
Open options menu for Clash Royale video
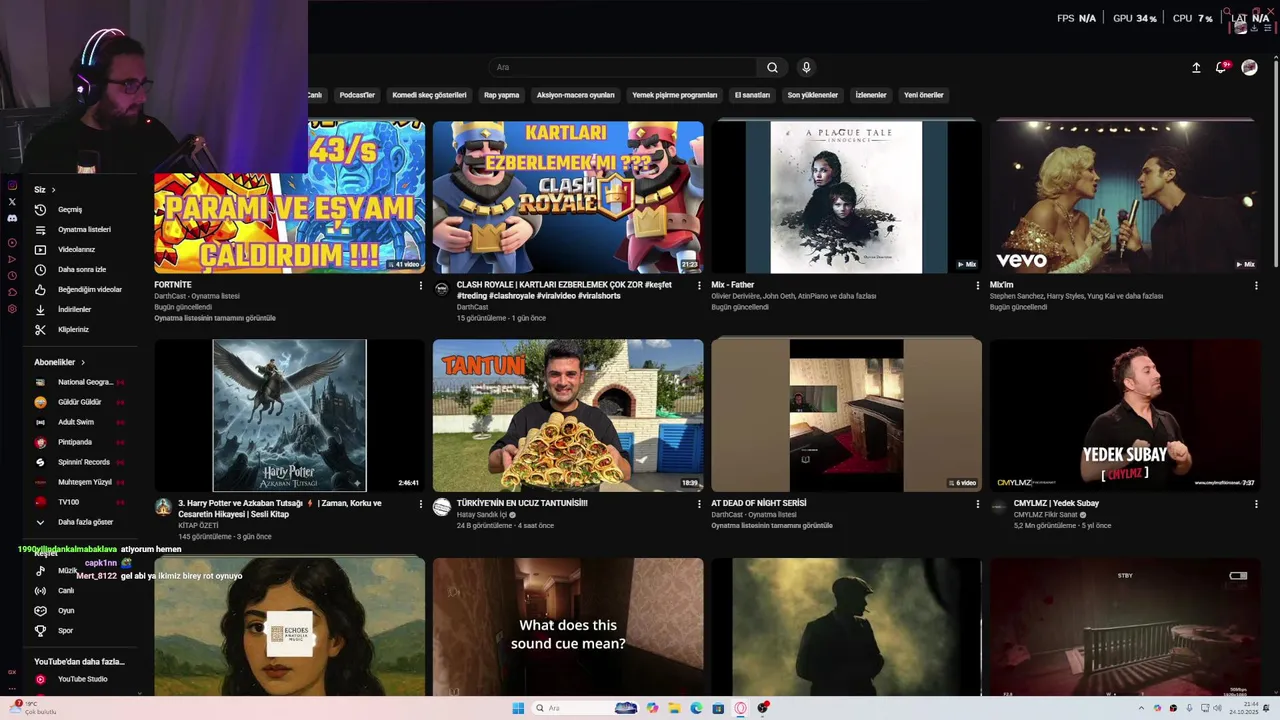pos(699,285)
